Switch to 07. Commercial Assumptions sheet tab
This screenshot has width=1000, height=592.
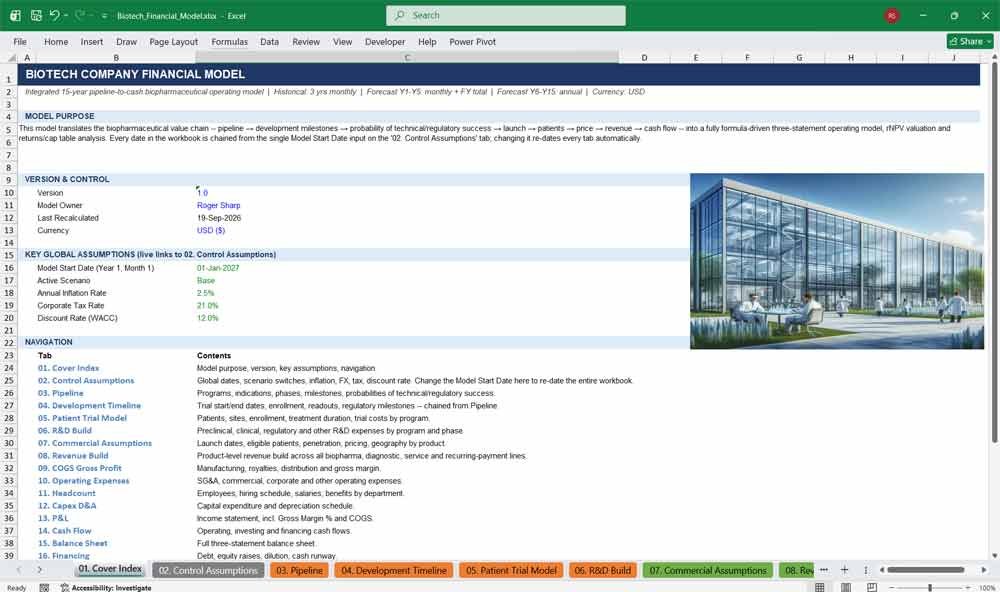click(708, 570)
